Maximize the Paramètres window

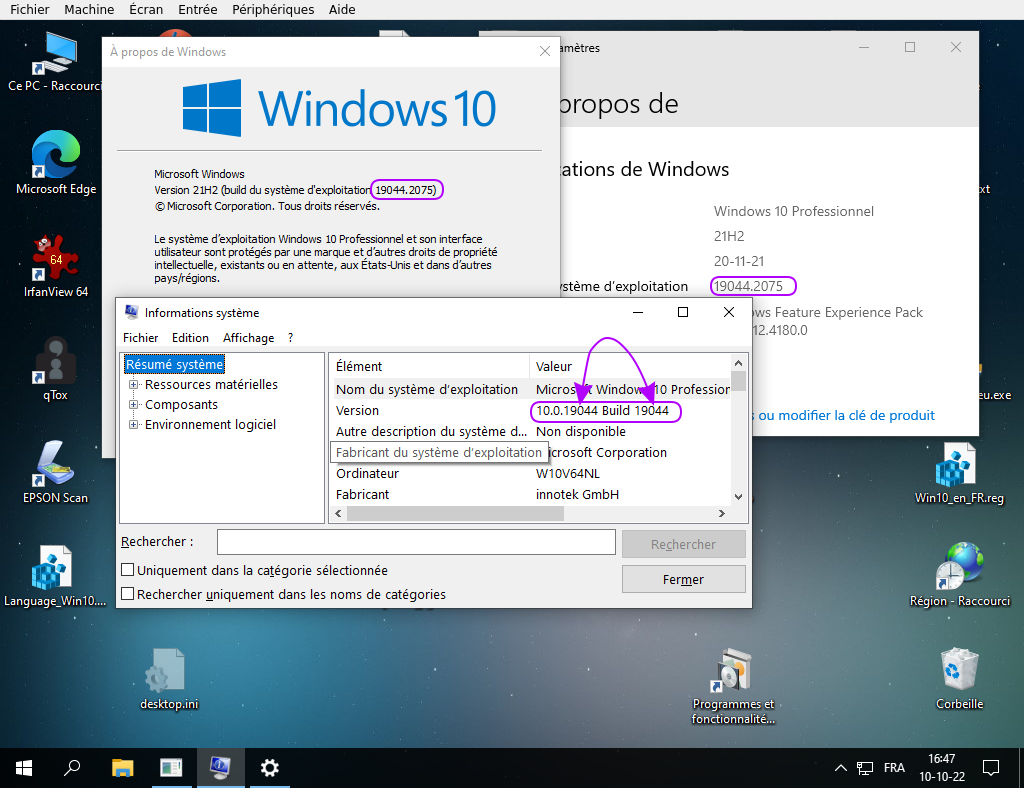point(910,47)
